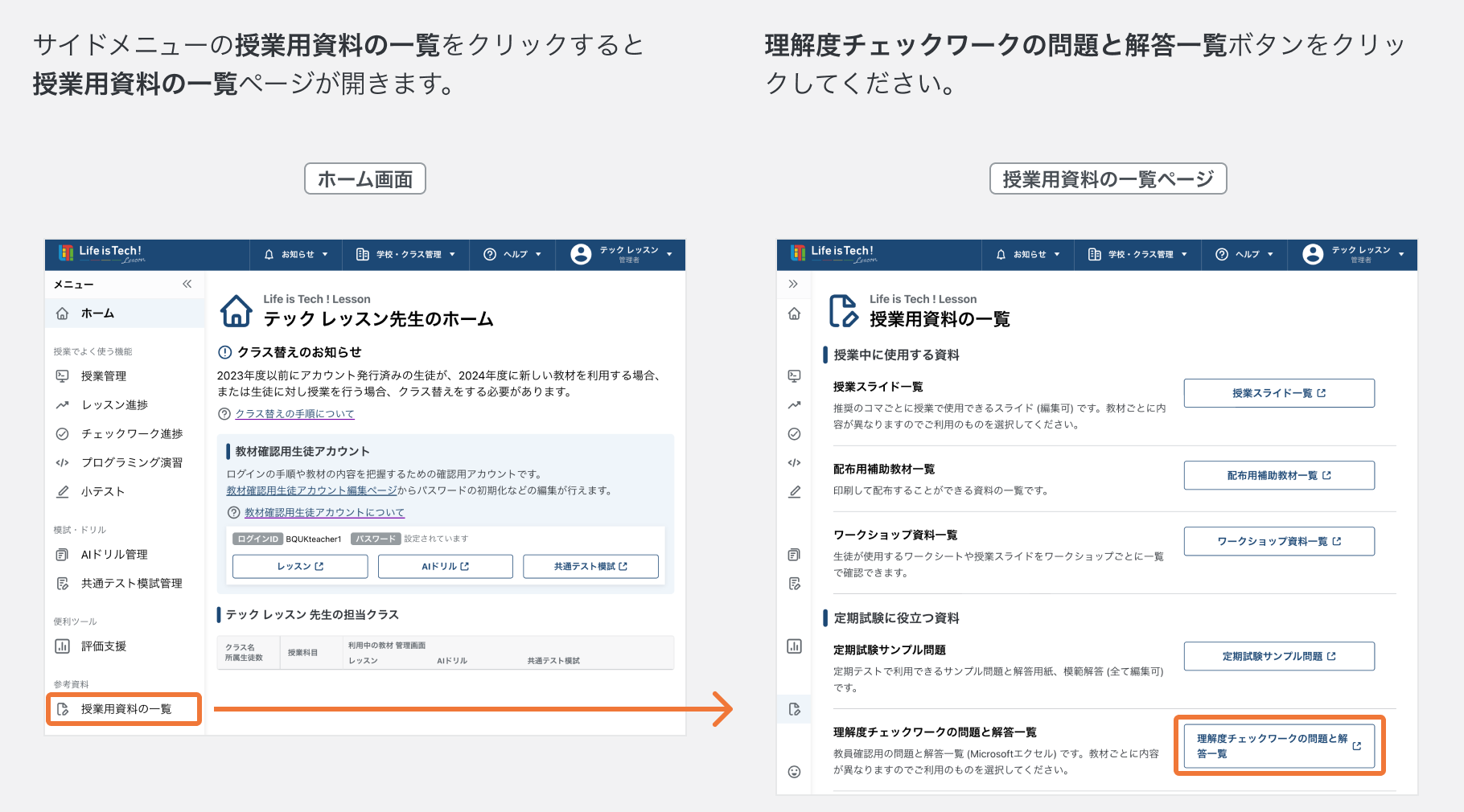Follow クラス替えの手順について link
The width and height of the screenshot is (1464, 812).
coord(294,414)
